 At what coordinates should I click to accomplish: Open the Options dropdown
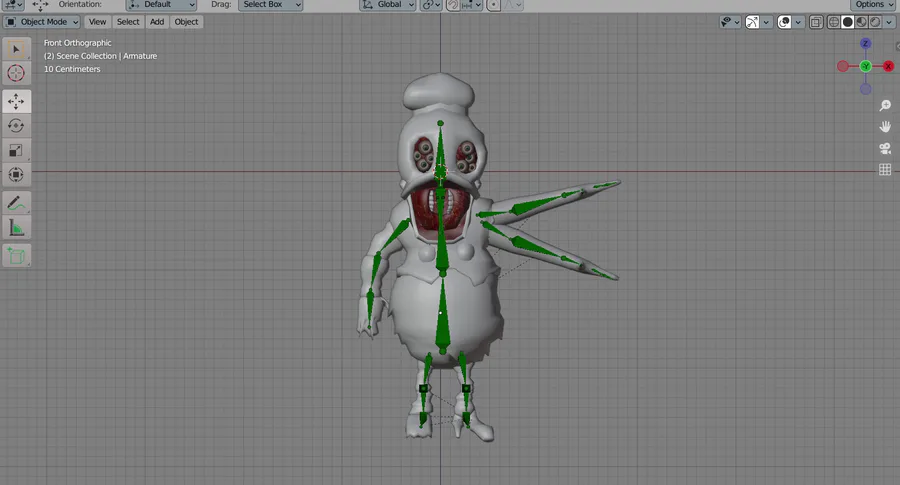click(874, 5)
